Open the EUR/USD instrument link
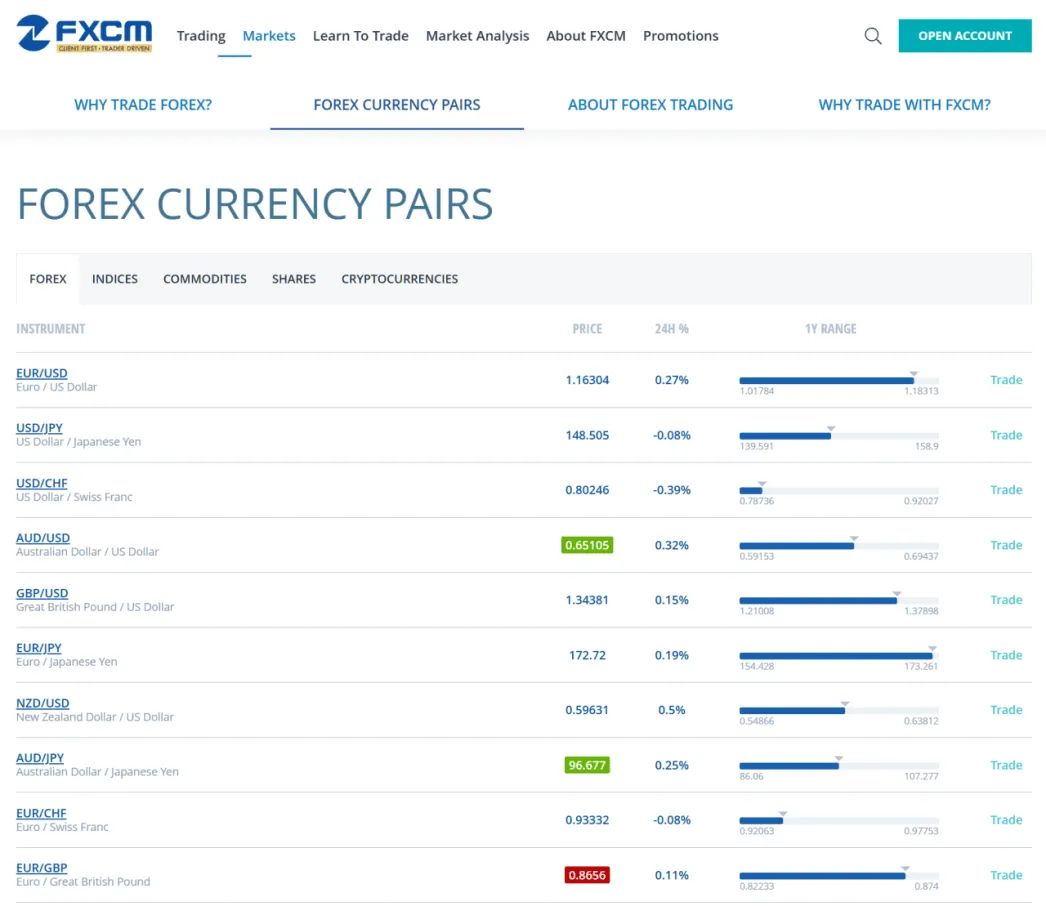Screen dimensions: 1046x924 click(42, 373)
